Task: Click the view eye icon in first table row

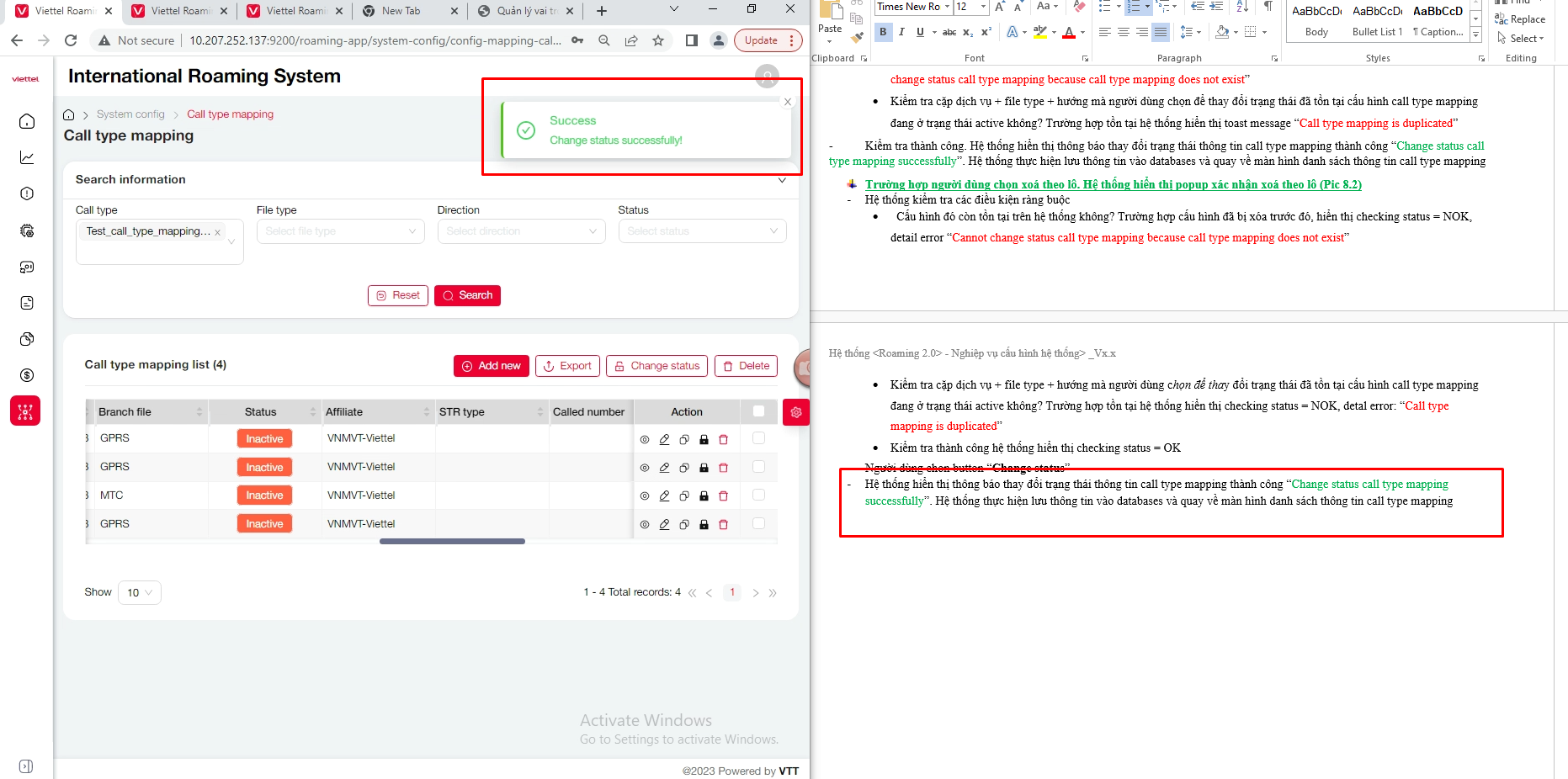Action: [x=645, y=439]
